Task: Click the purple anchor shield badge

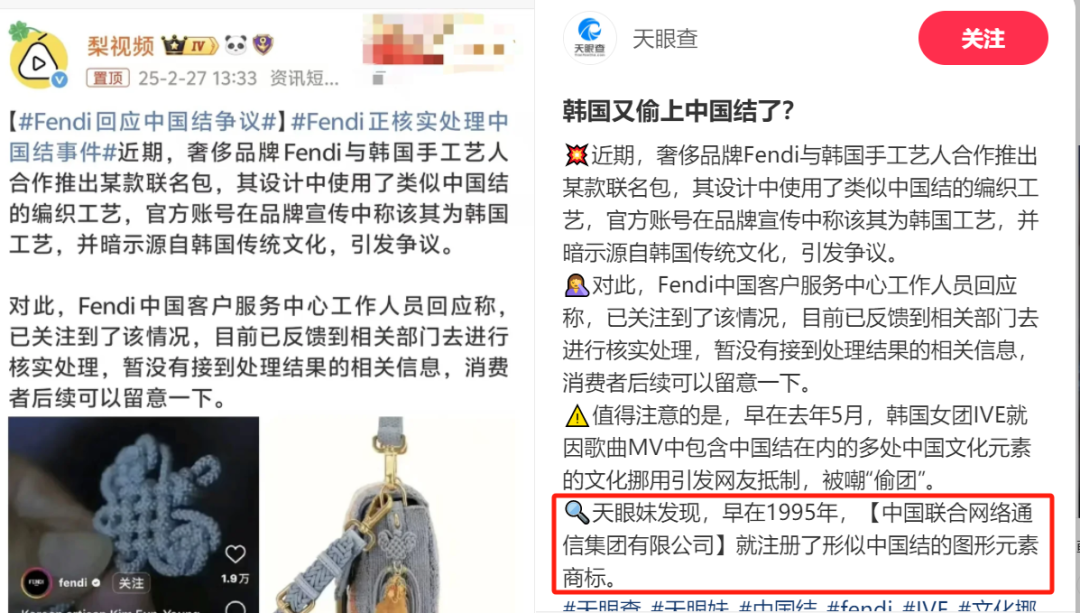Action: [262, 45]
